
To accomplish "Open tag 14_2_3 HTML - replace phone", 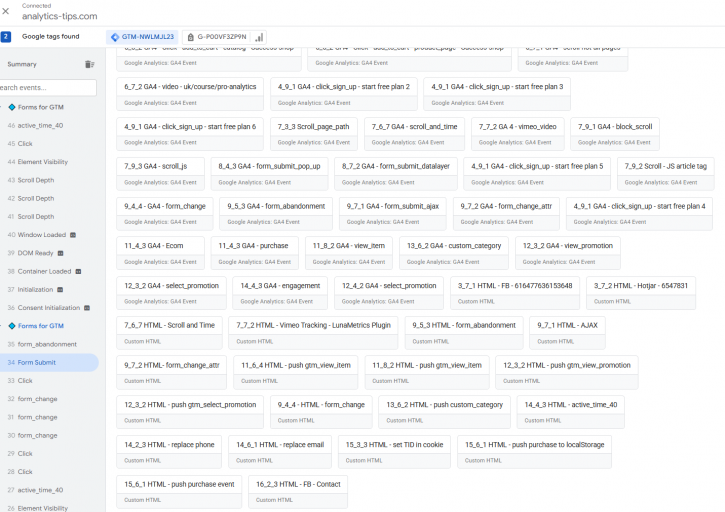I will pos(169,452).
